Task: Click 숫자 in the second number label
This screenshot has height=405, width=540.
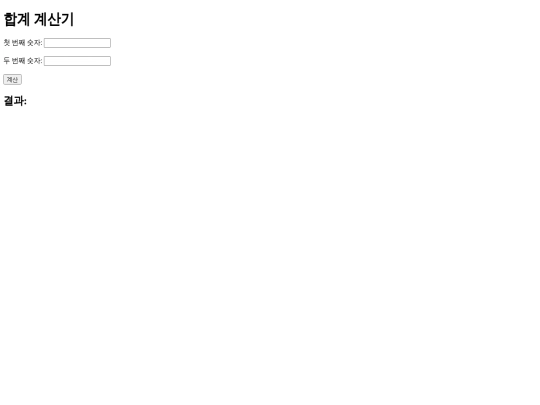Action: coord(33,61)
